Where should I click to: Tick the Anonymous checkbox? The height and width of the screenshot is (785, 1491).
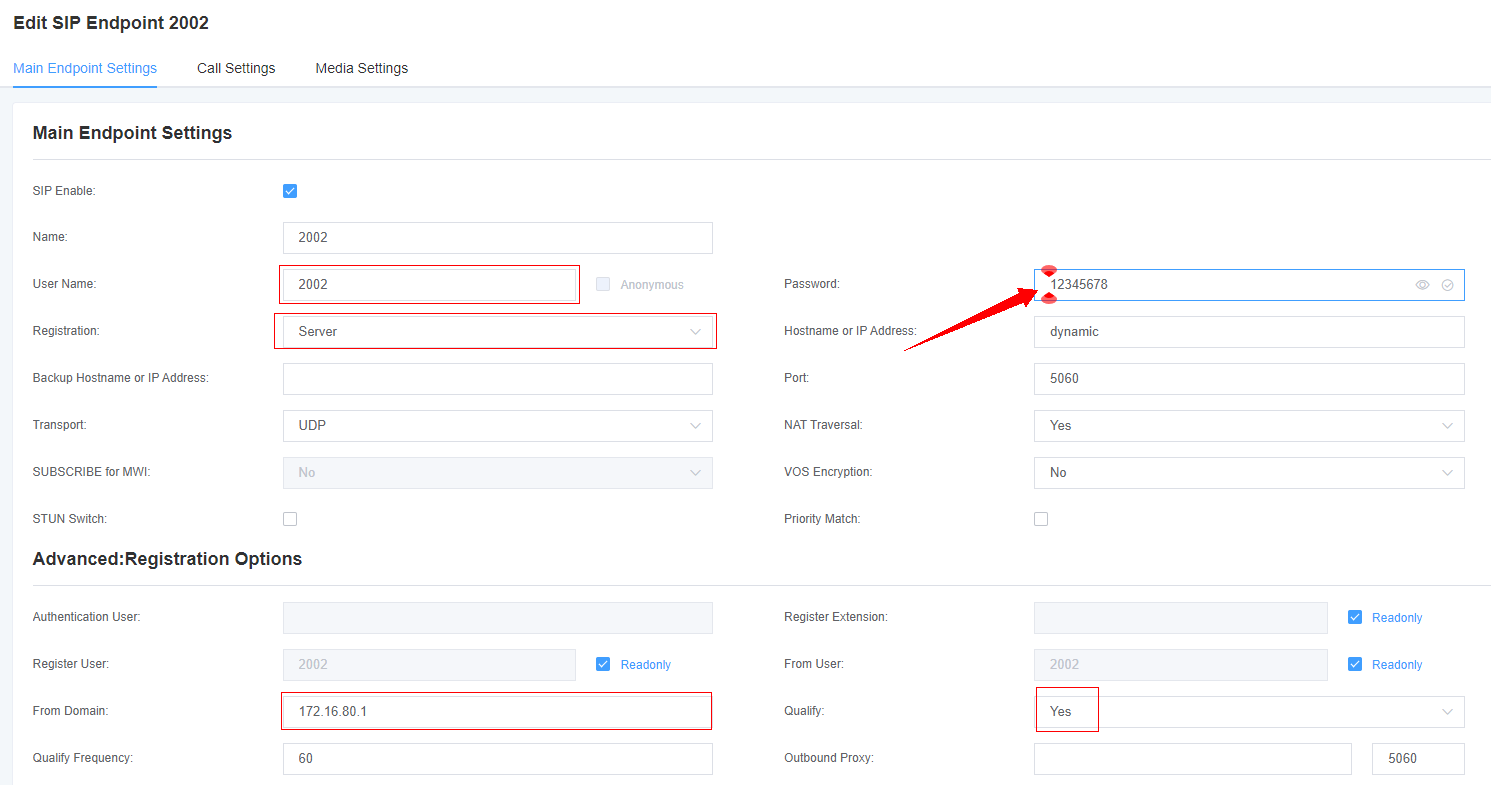pyautogui.click(x=603, y=284)
